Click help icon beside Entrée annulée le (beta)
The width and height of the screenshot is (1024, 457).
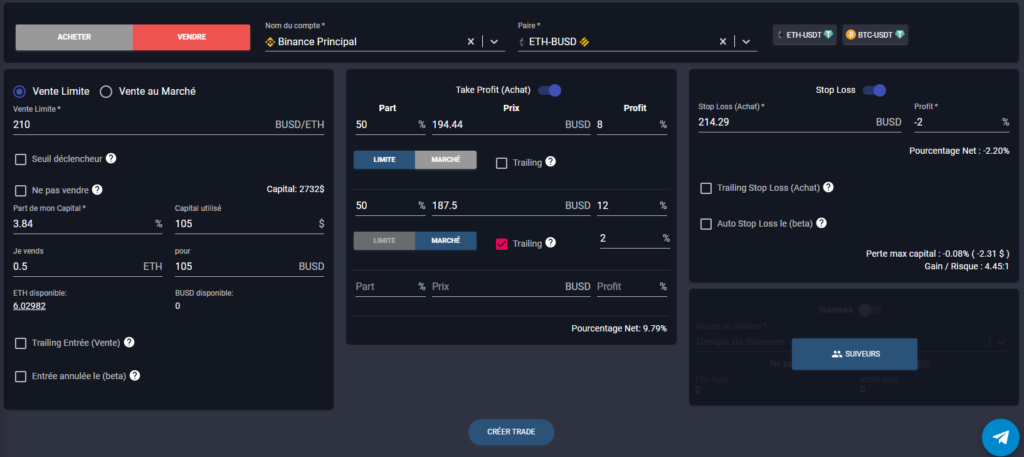point(134,376)
